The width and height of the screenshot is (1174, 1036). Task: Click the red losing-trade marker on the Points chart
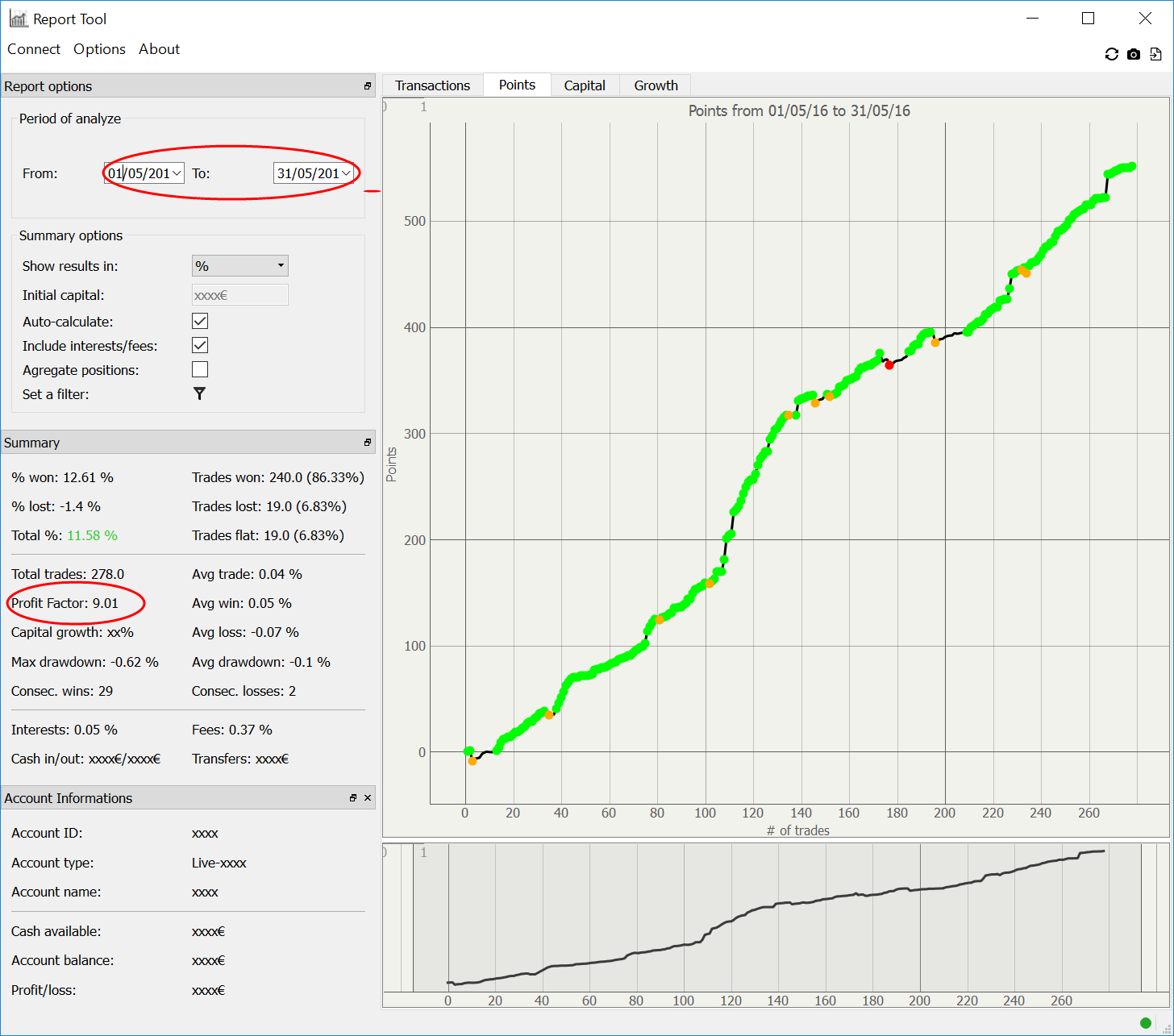pyautogui.click(x=889, y=365)
